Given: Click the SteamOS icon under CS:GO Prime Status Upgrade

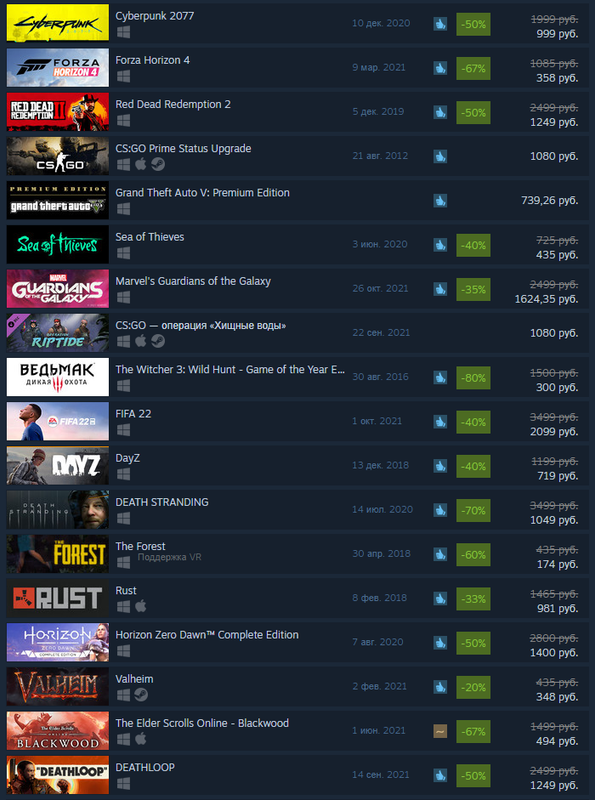Looking at the screenshot, I should 158,164.
